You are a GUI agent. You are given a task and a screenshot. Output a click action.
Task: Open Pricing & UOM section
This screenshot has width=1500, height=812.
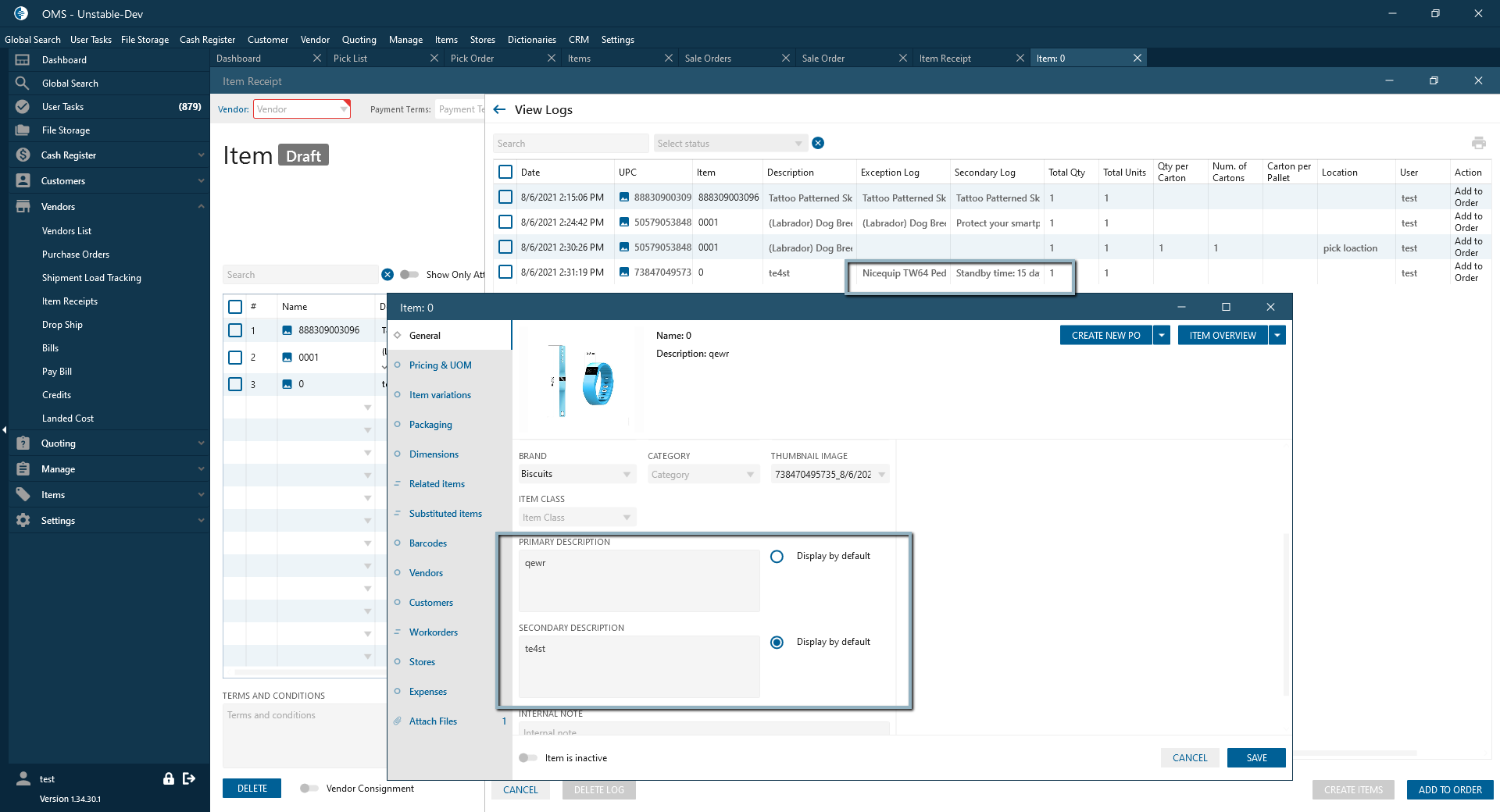coord(441,365)
